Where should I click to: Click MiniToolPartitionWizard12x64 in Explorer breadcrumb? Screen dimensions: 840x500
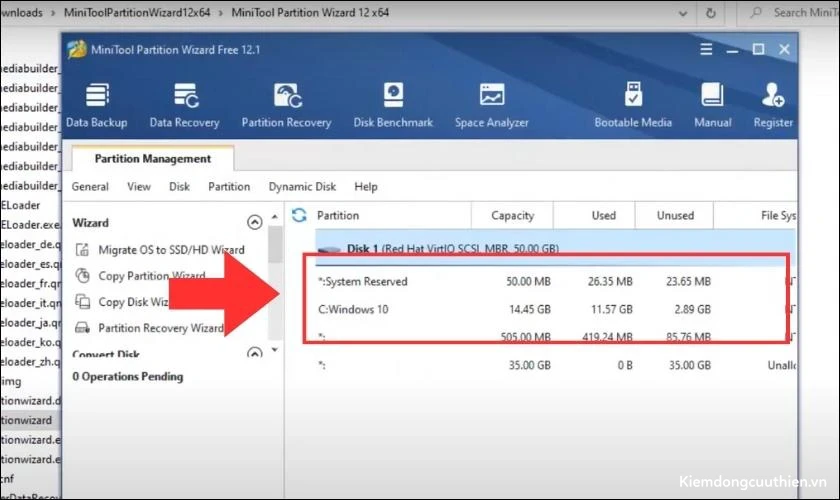[x=137, y=12]
